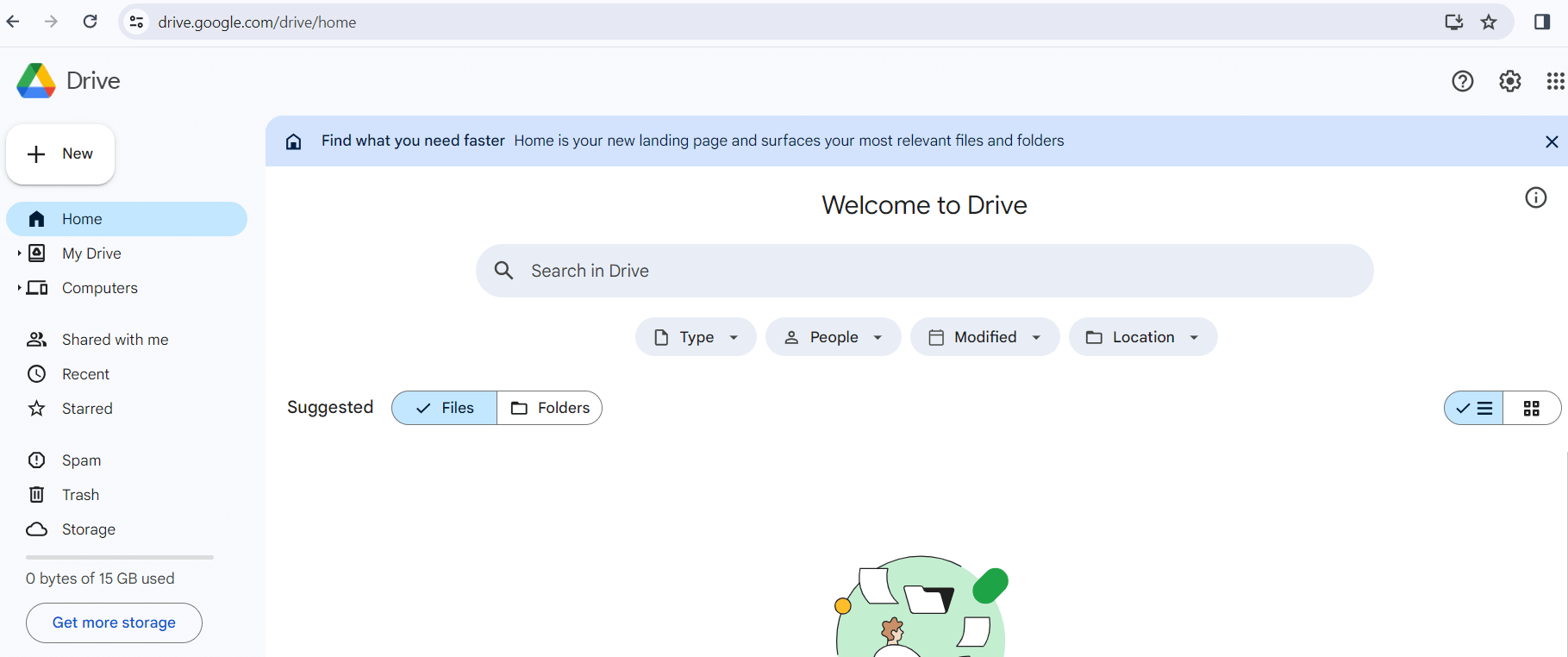
Task: Open the Help question mark icon
Action: pos(1462,81)
